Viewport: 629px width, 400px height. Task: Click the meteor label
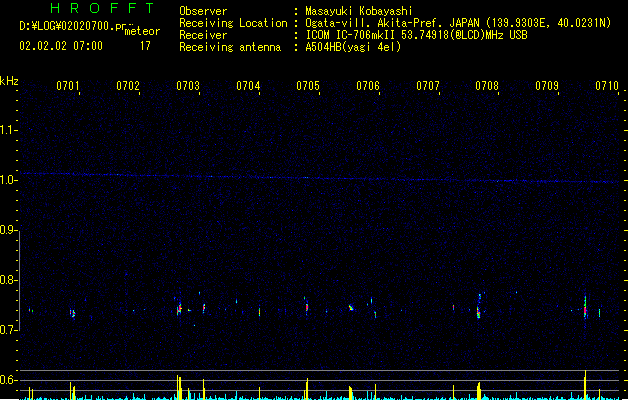142,31
